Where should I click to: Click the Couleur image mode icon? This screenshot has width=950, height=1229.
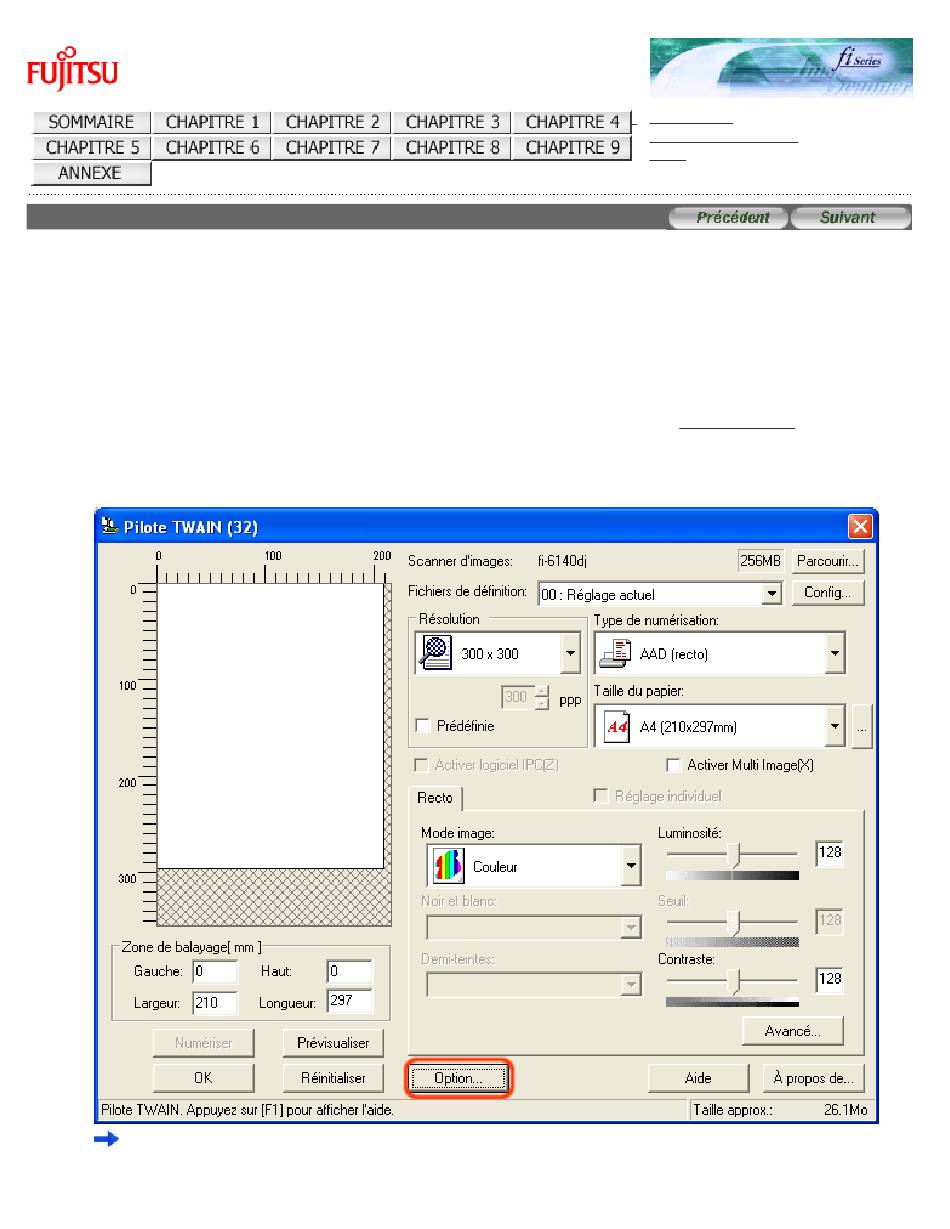tap(447, 866)
